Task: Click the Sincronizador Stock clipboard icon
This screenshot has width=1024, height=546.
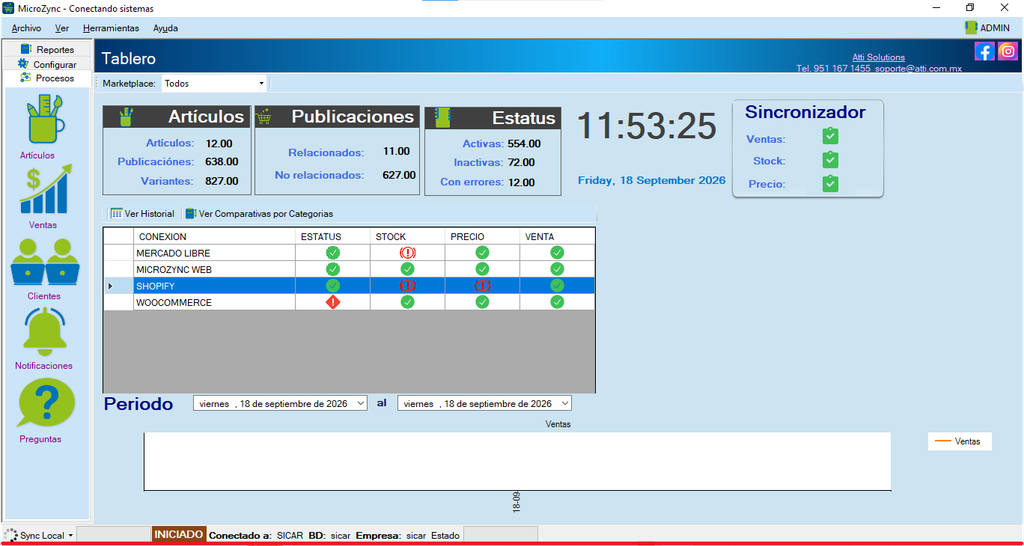Action: [x=830, y=159]
